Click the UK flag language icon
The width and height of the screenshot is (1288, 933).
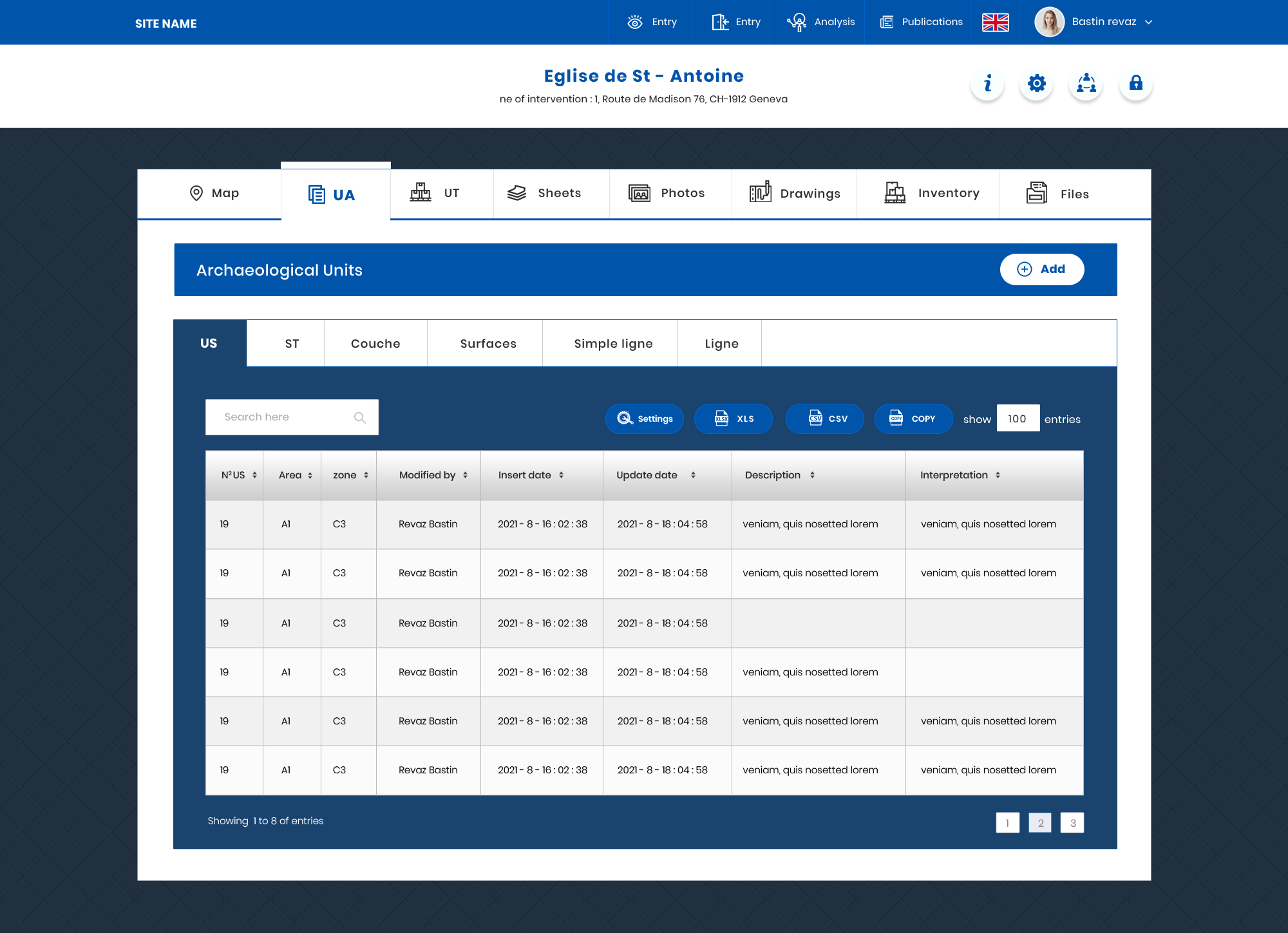[995, 23]
